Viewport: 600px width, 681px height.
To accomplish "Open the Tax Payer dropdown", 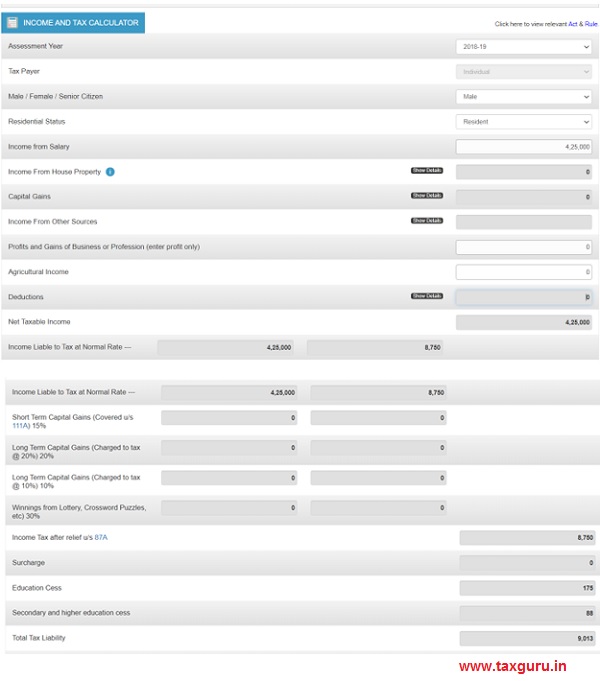I will coord(523,72).
